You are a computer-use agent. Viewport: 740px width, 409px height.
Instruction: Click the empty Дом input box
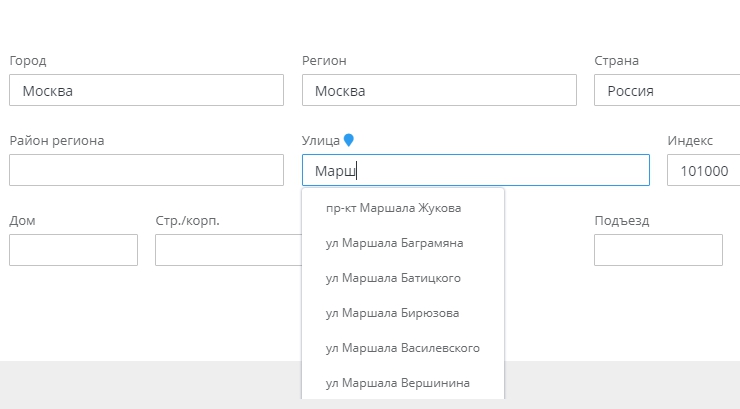click(x=73, y=250)
